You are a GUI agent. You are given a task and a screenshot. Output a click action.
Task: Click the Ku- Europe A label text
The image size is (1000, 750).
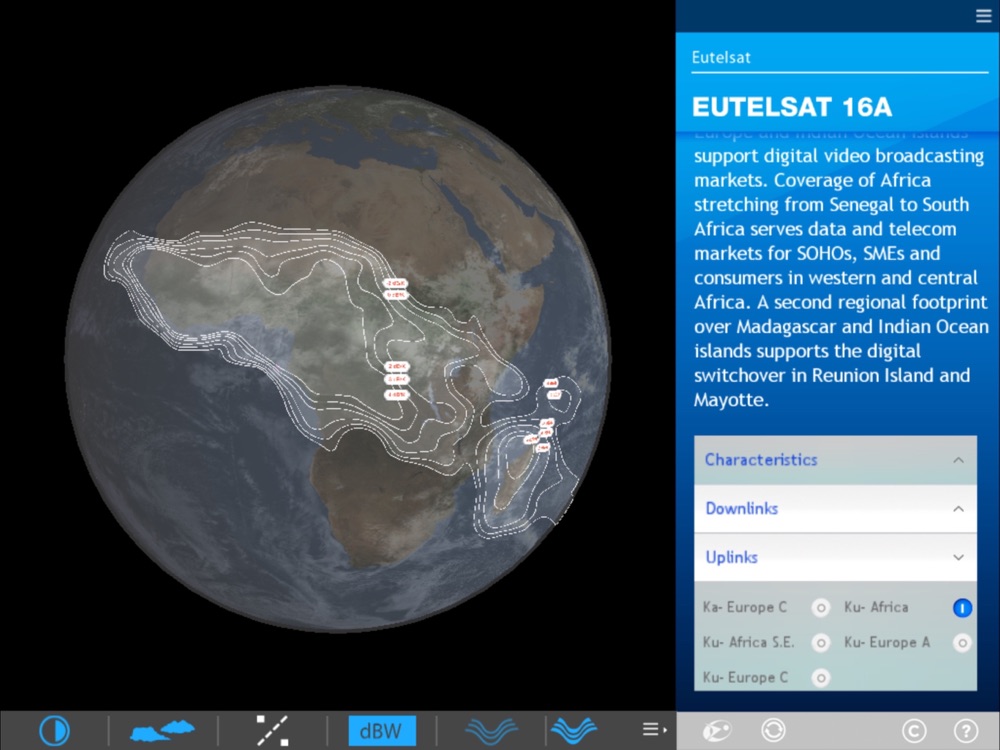(x=886, y=642)
